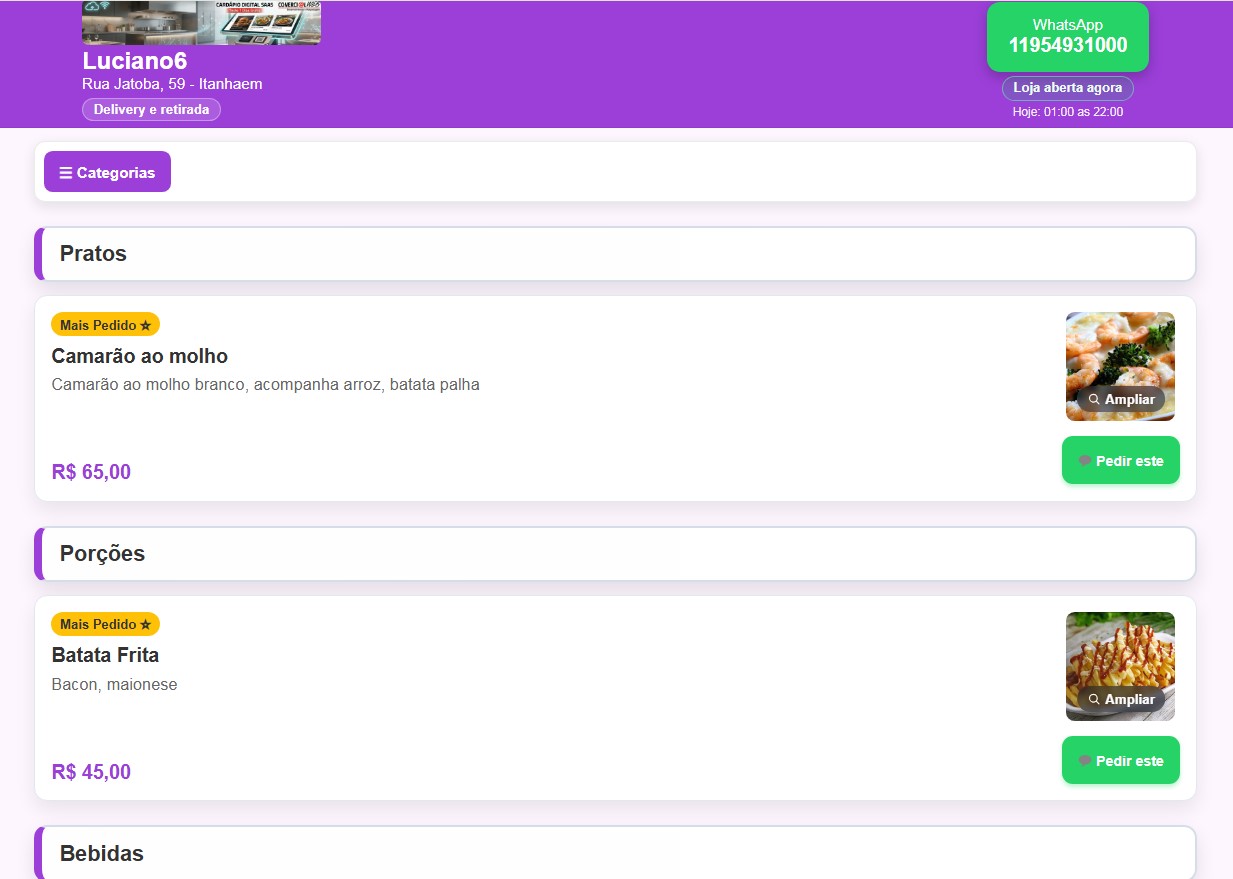Click the Batata Frita item title
This screenshot has width=1233, height=879.
(x=105, y=655)
